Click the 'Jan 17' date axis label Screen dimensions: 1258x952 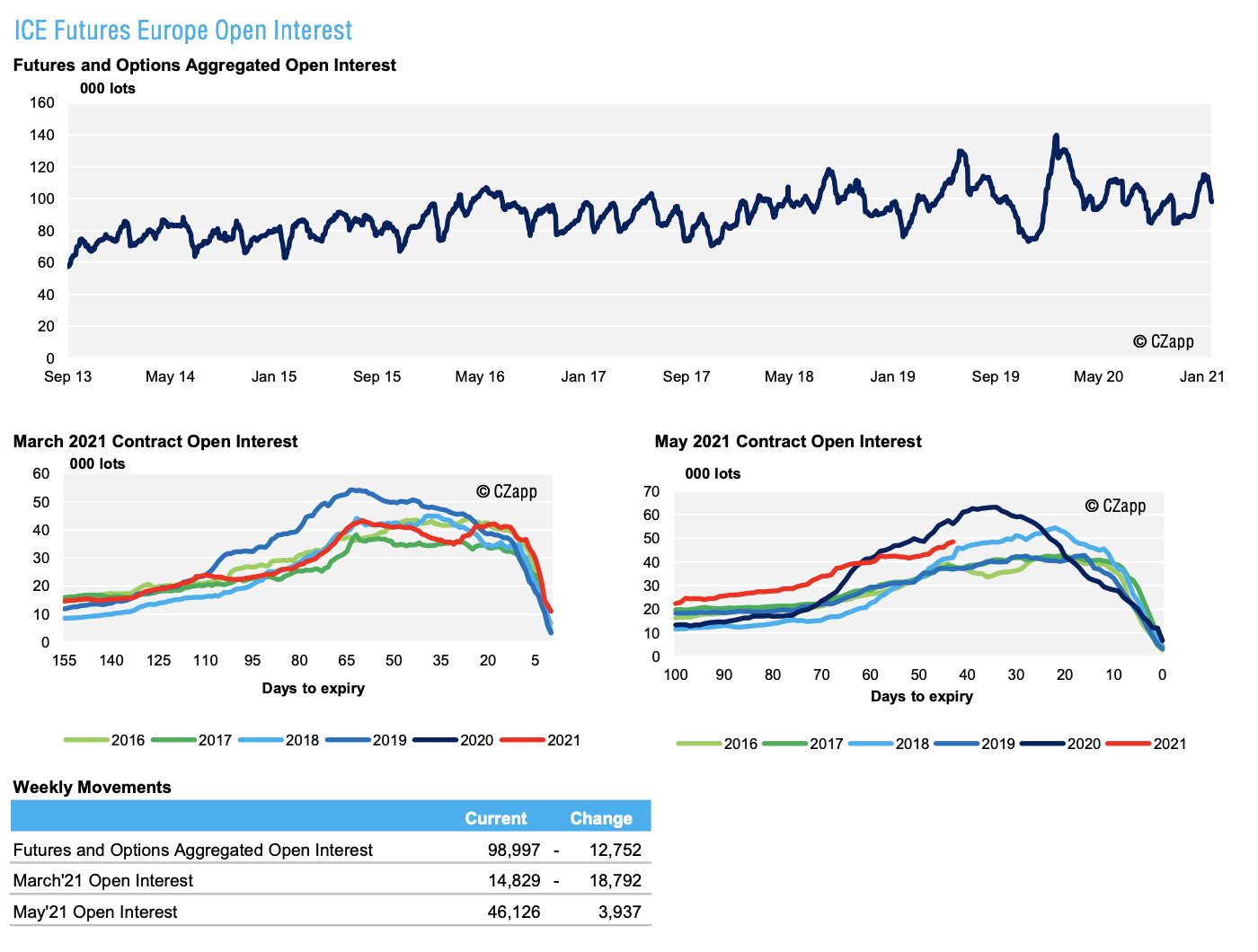click(x=584, y=376)
